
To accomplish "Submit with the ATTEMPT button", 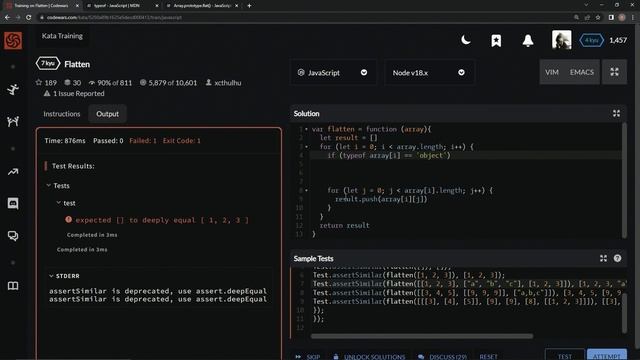I will pyautogui.click(x=607, y=355).
